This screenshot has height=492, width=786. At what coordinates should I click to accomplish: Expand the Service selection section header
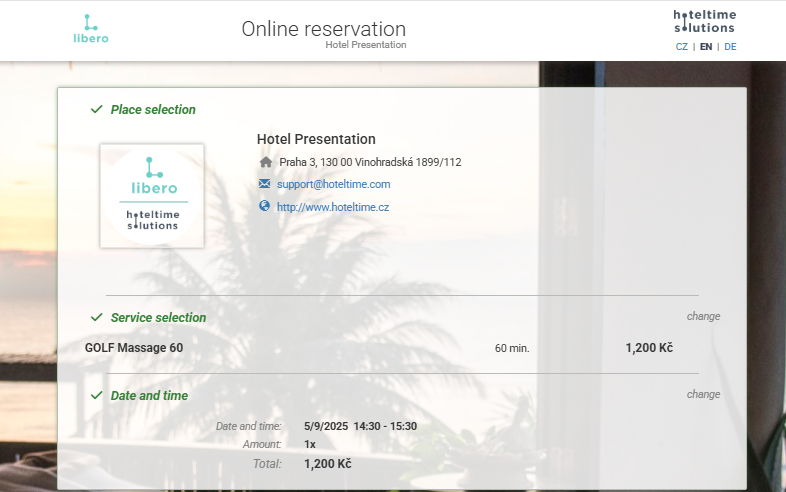(158, 318)
